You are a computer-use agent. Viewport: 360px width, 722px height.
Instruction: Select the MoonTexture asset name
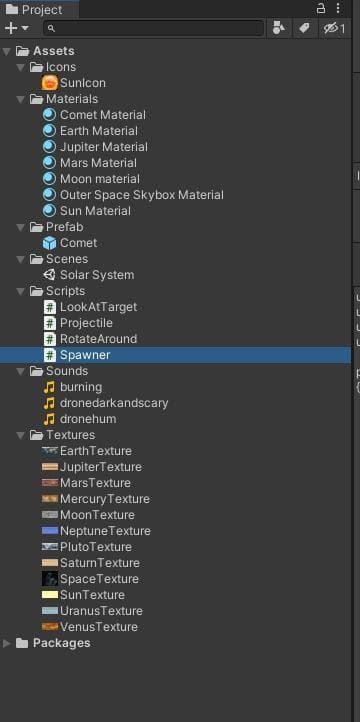point(97,515)
